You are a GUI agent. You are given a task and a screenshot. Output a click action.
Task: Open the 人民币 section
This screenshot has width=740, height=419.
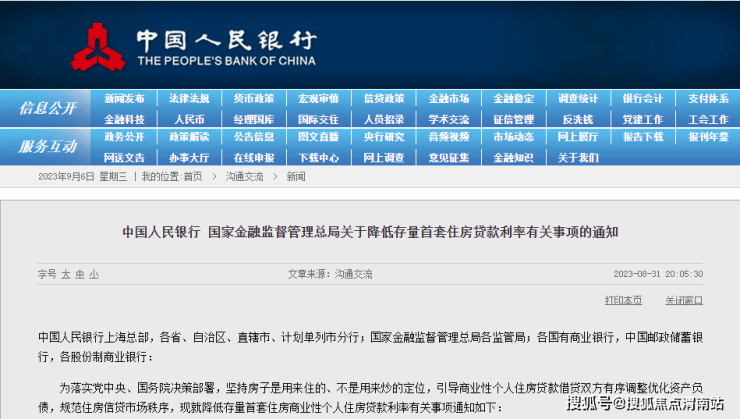coord(189,120)
